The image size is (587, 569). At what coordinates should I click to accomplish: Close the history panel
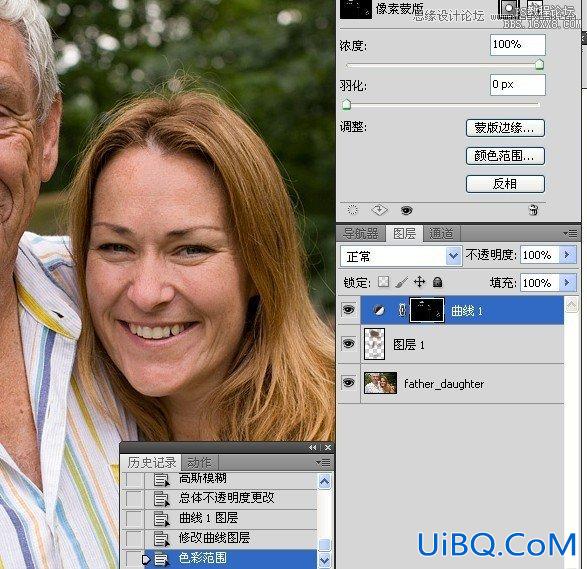(x=328, y=447)
